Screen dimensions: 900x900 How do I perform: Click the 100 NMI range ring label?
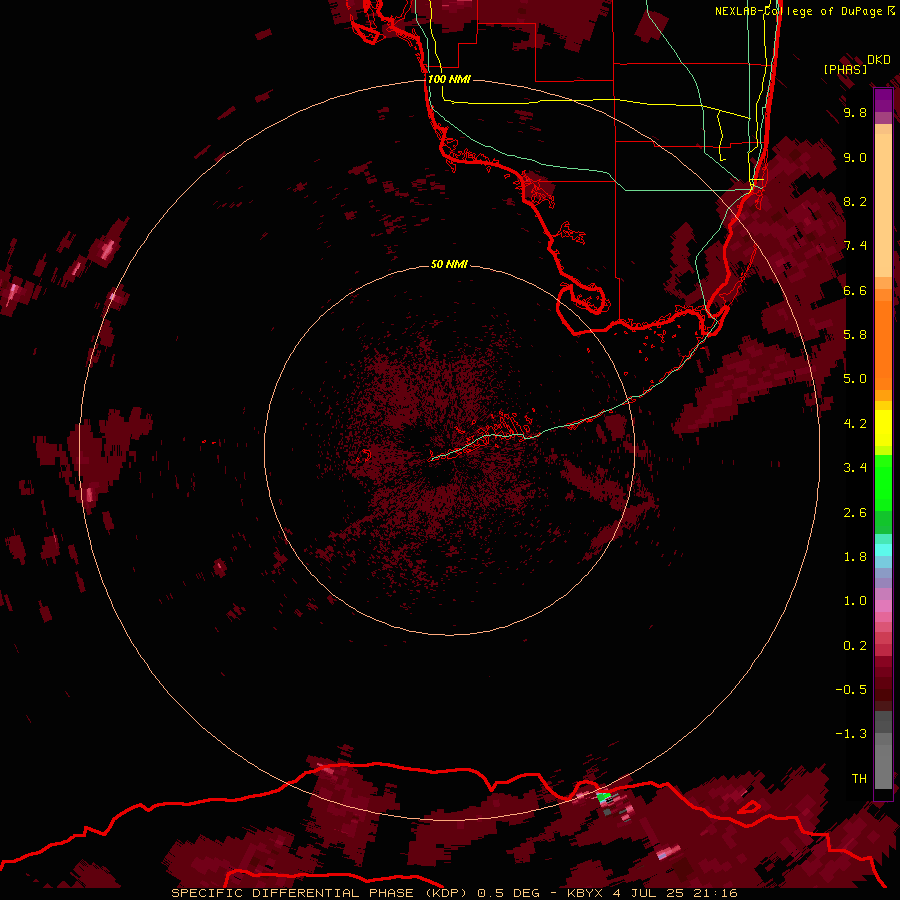[449, 79]
